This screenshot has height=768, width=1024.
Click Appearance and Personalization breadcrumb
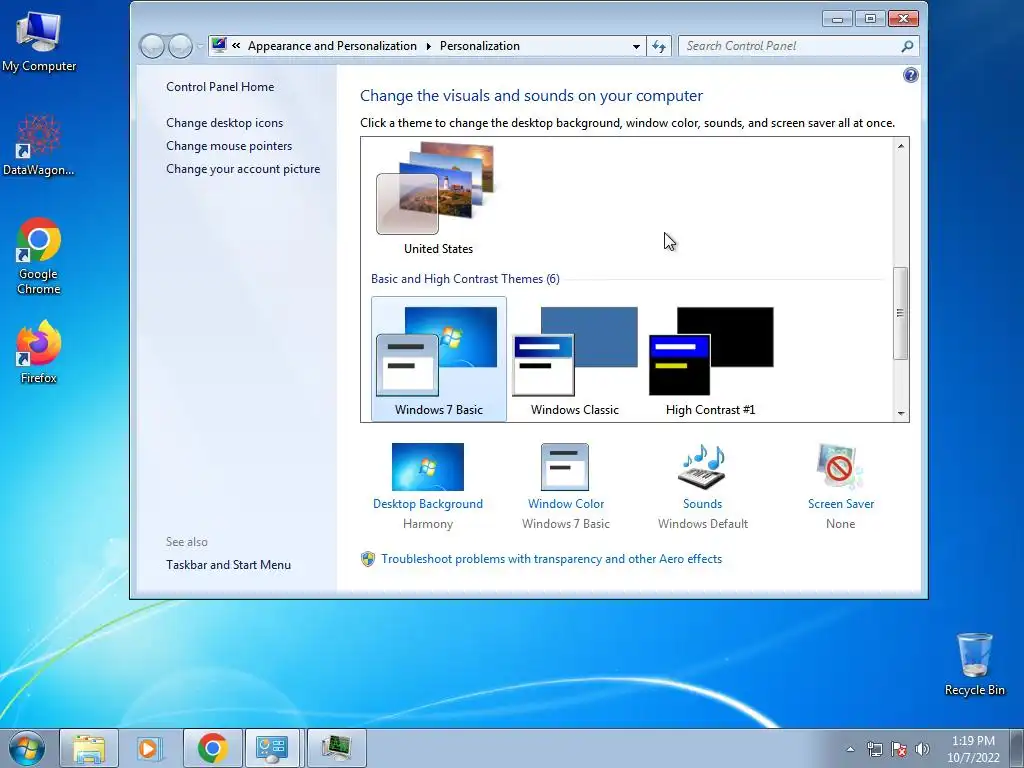[x=332, y=46]
